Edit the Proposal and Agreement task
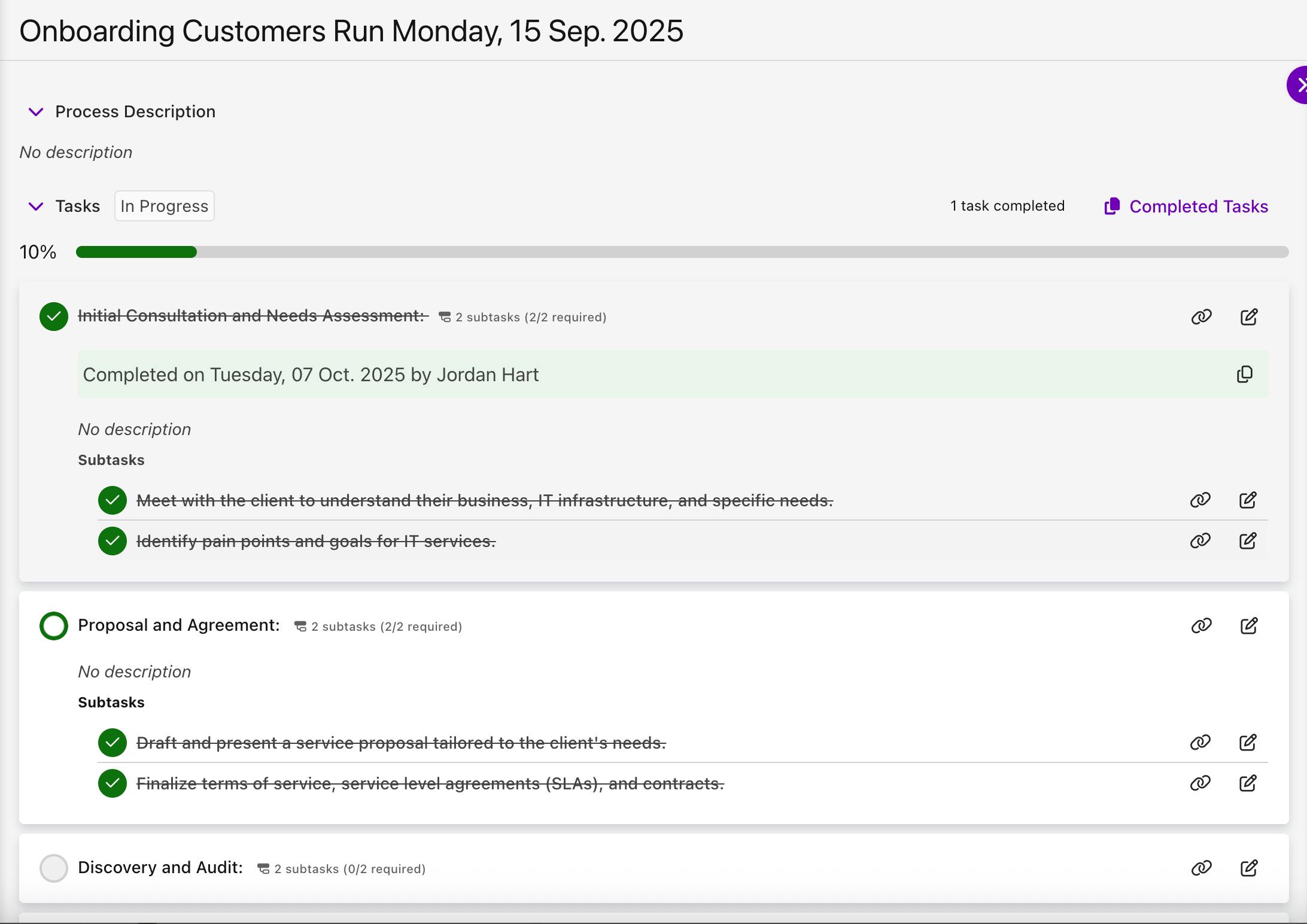This screenshot has width=1307, height=924. point(1248,626)
